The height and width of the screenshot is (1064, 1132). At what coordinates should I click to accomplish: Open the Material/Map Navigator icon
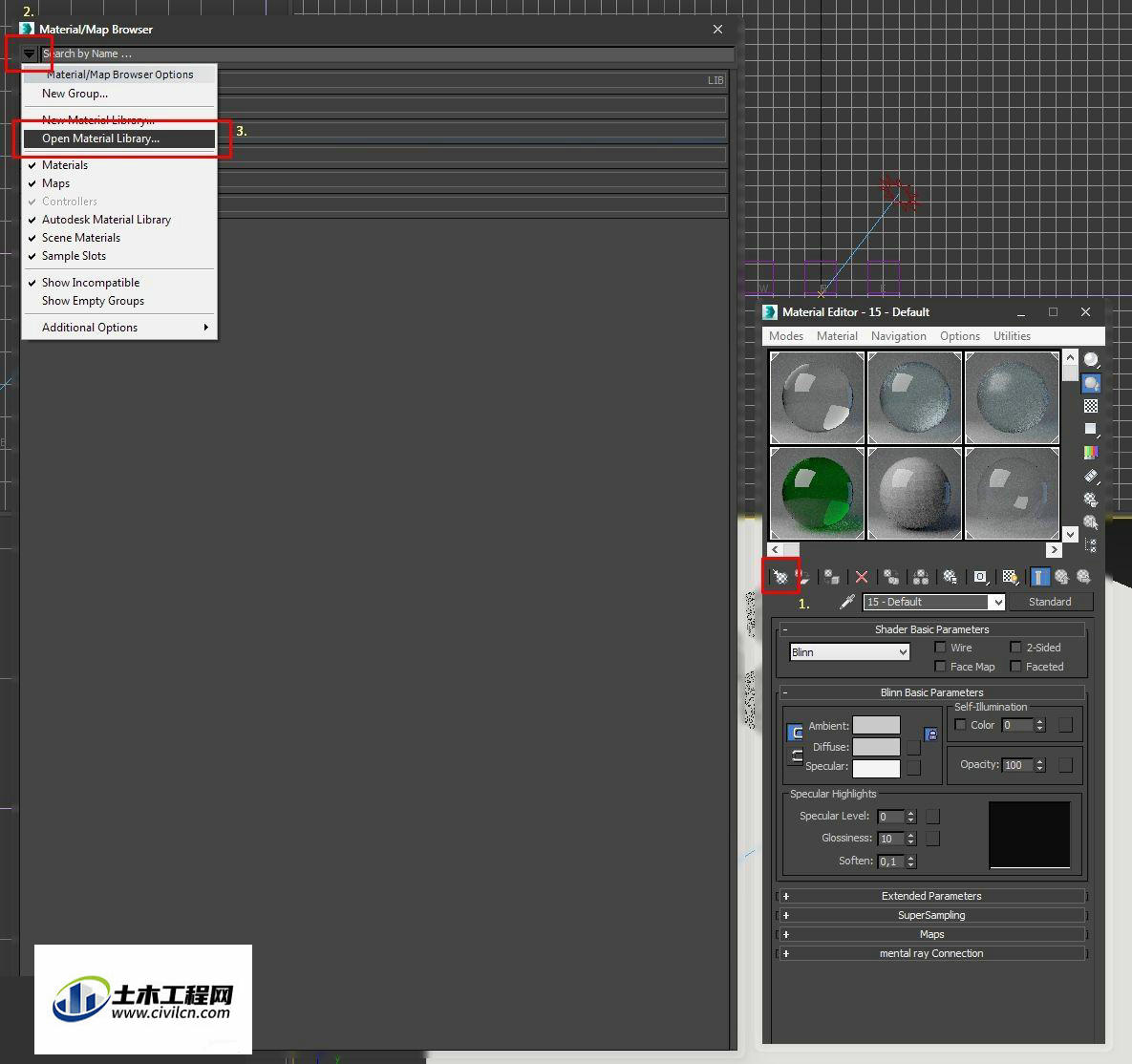[1091, 545]
